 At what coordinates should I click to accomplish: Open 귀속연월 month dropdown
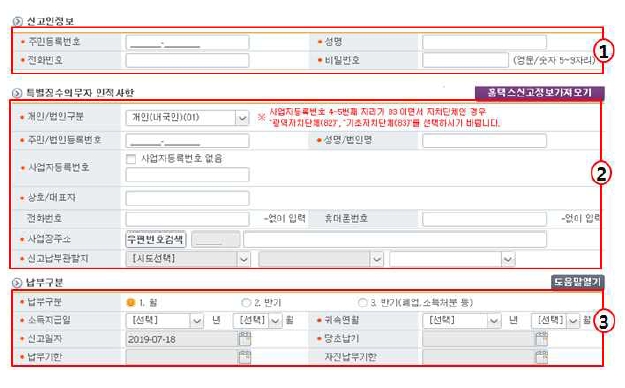(555, 321)
